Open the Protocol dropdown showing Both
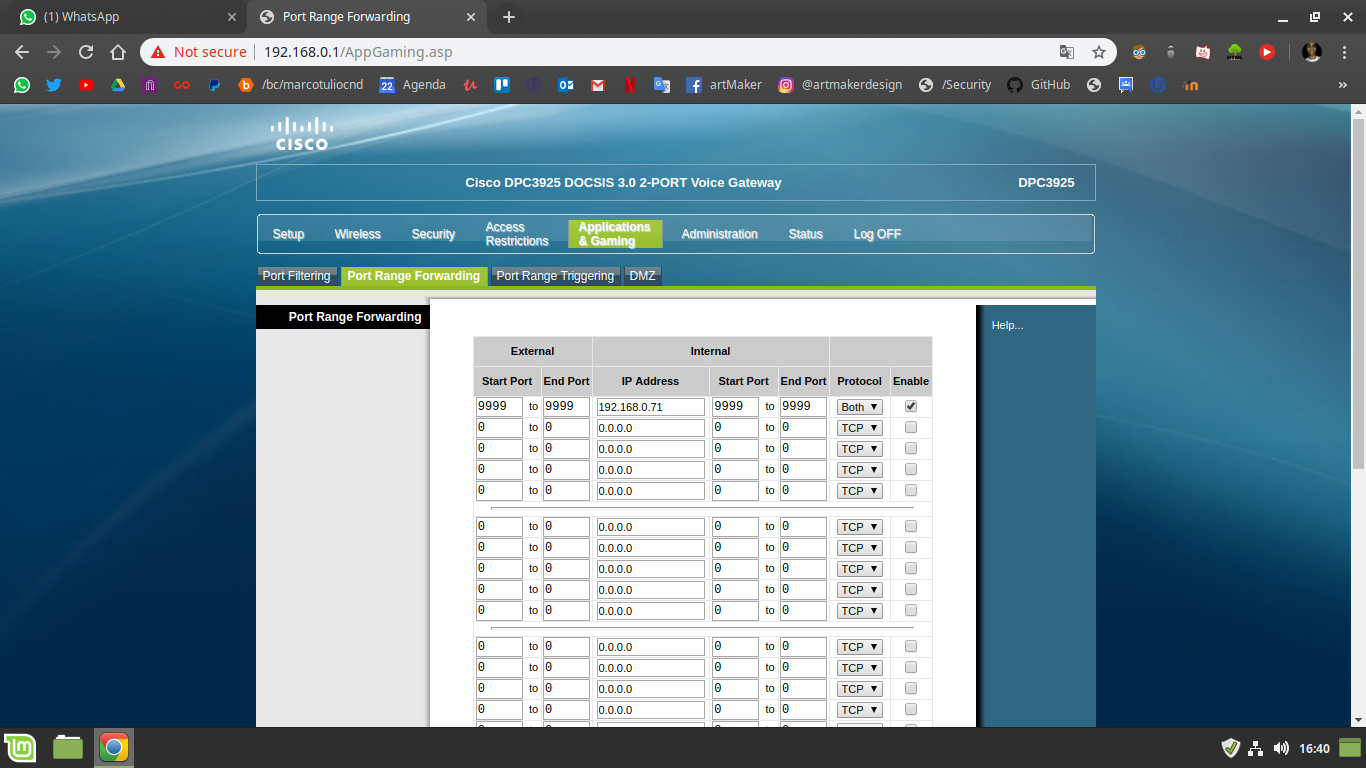Image resolution: width=1366 pixels, height=768 pixels. tap(859, 407)
